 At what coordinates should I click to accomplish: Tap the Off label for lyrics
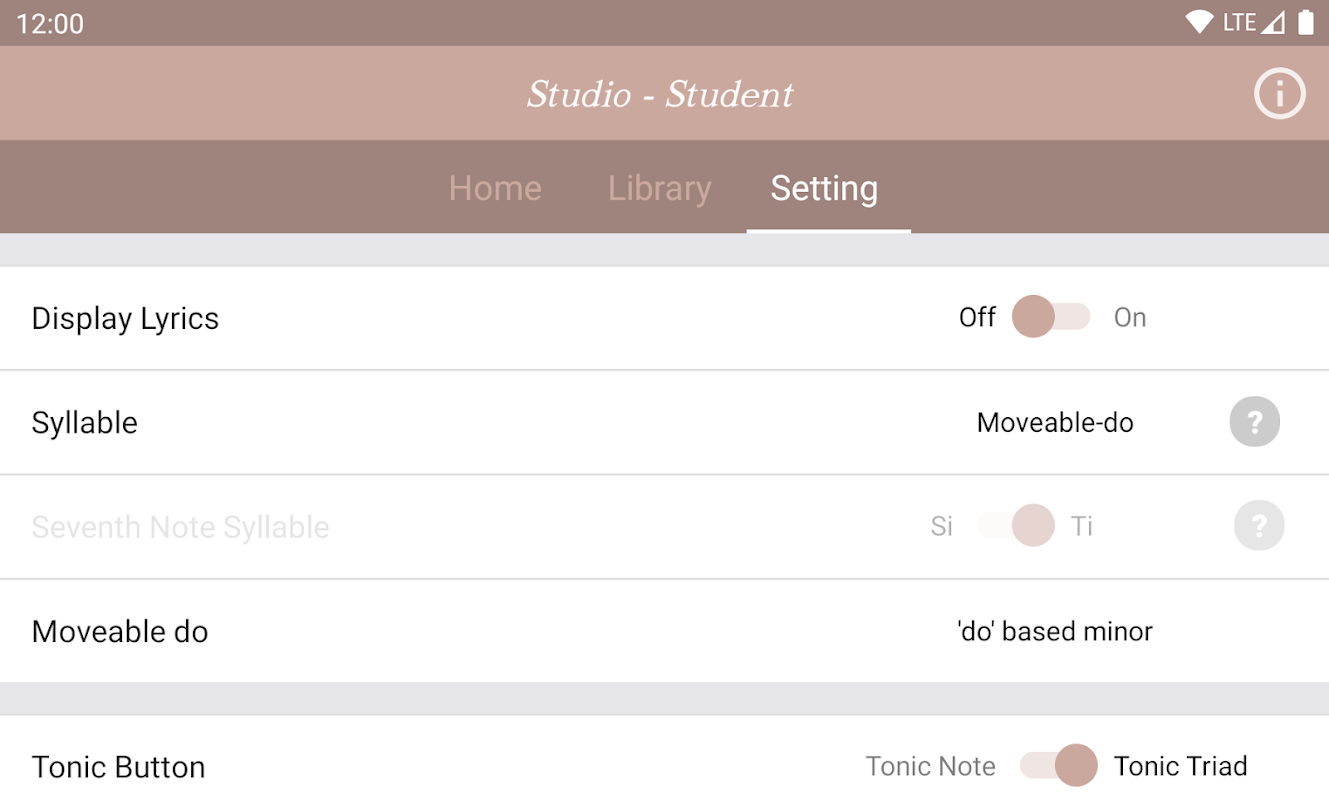click(977, 318)
